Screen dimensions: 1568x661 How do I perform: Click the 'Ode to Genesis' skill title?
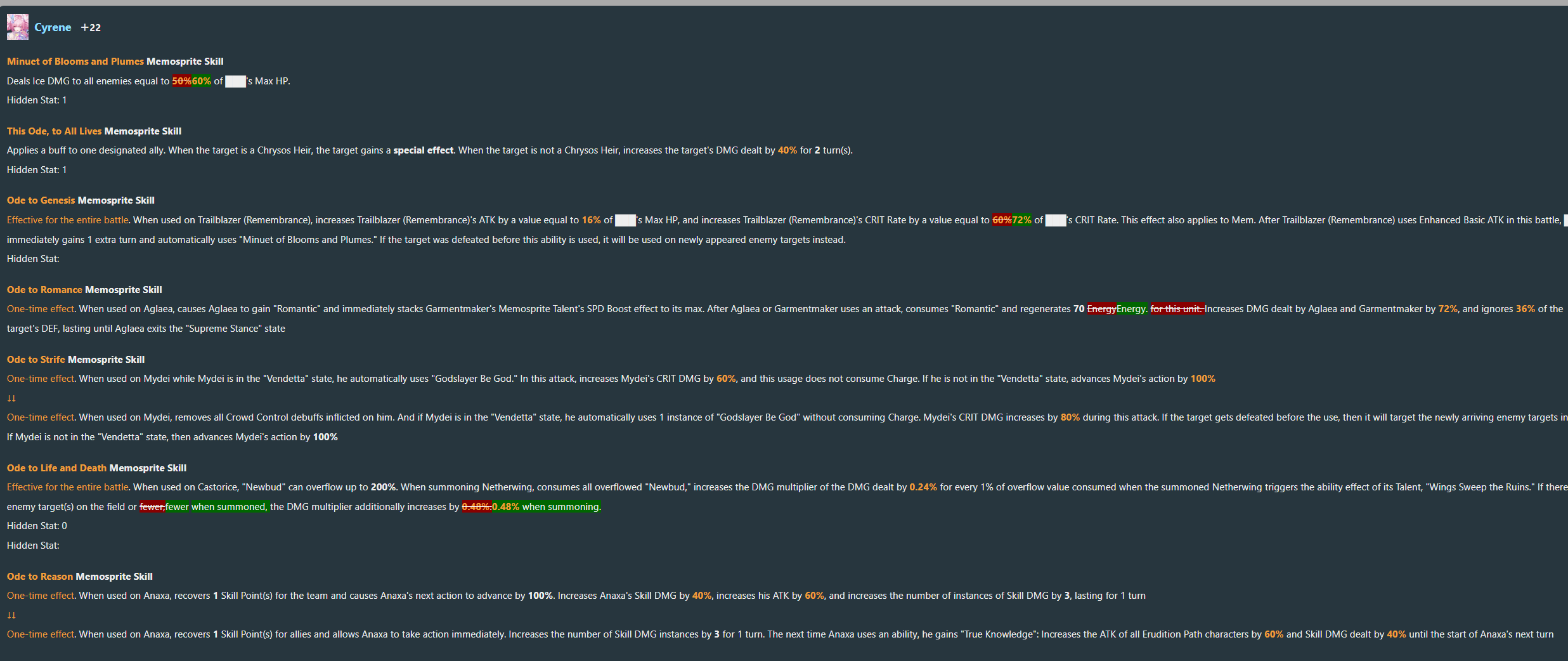[41, 200]
